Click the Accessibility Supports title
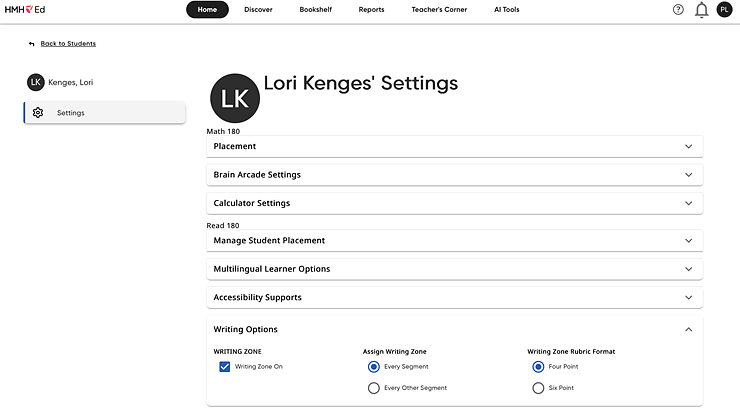This screenshot has width=740, height=413. [258, 297]
